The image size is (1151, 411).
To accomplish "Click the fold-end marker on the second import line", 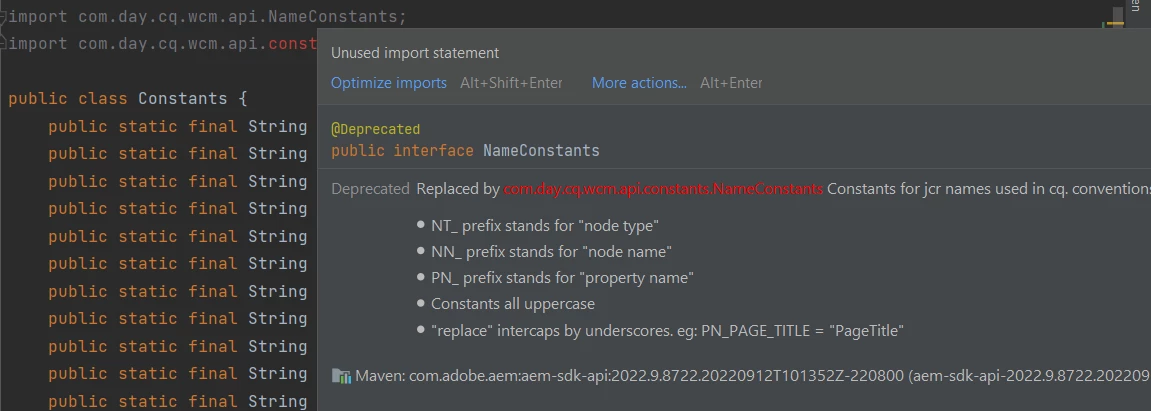I will (x=4, y=44).
